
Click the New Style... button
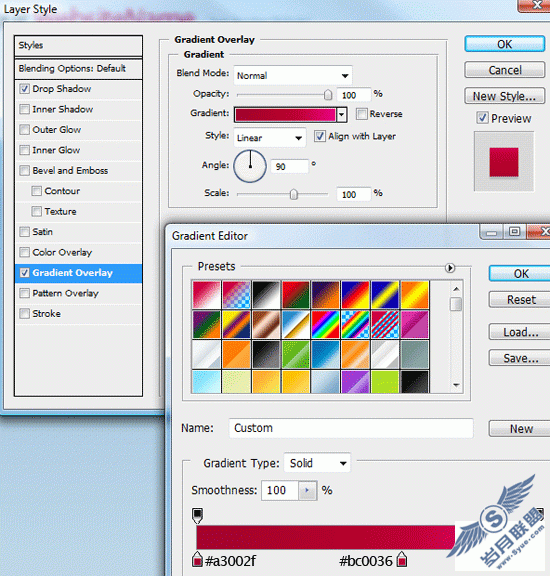point(504,96)
